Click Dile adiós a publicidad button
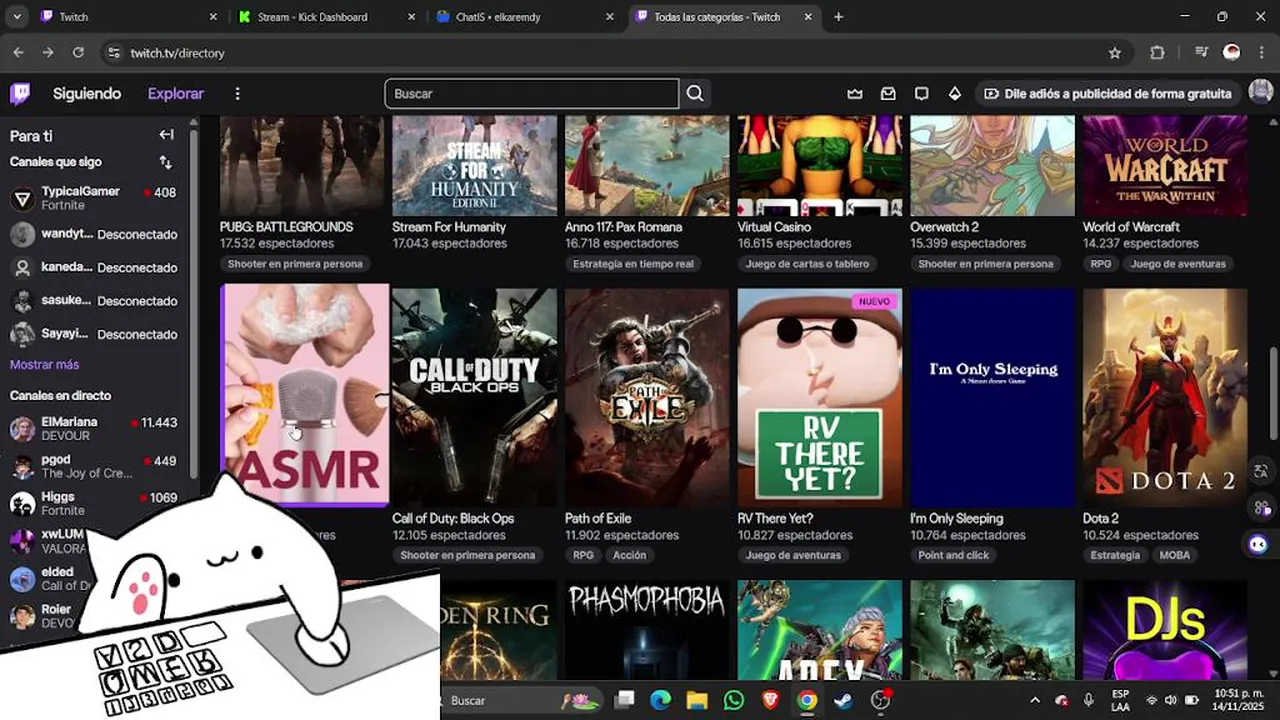Image resolution: width=1280 pixels, height=720 pixels. coord(1108,94)
